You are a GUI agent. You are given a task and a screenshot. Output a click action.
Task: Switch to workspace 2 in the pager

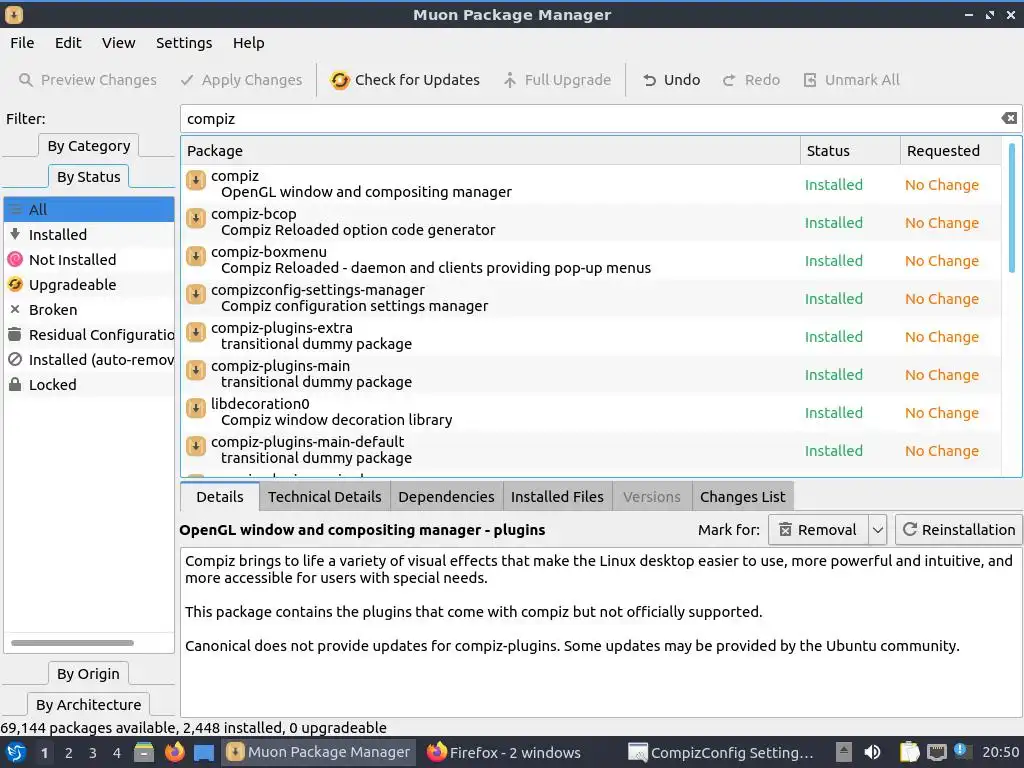pos(69,752)
